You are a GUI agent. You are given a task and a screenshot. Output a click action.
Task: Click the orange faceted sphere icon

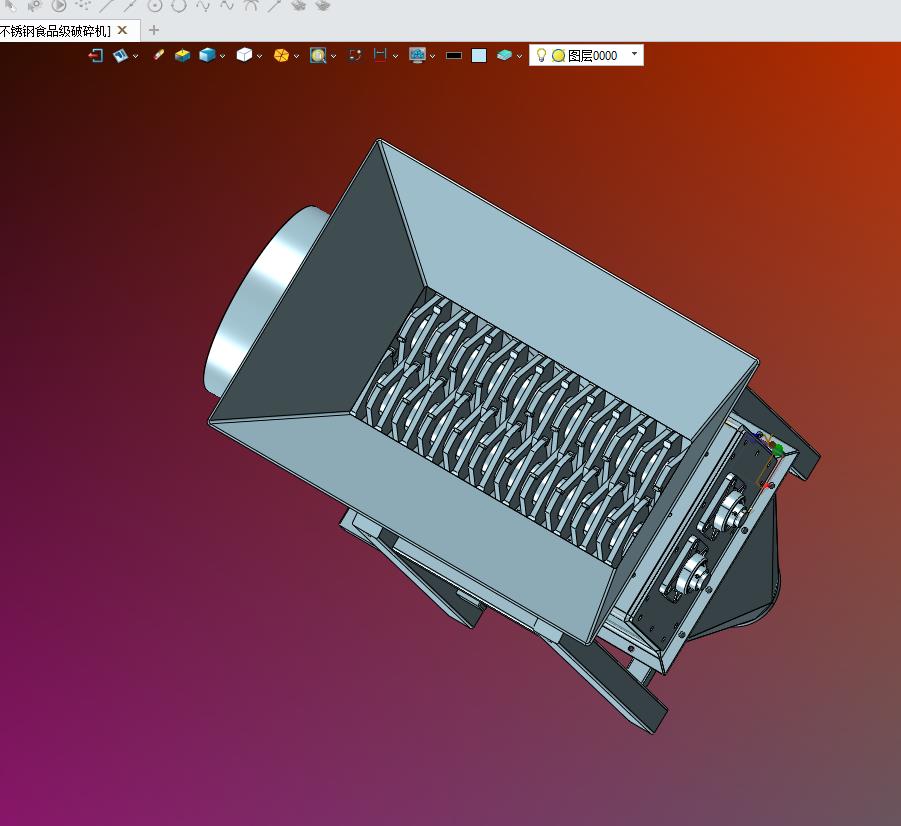[x=281, y=55]
